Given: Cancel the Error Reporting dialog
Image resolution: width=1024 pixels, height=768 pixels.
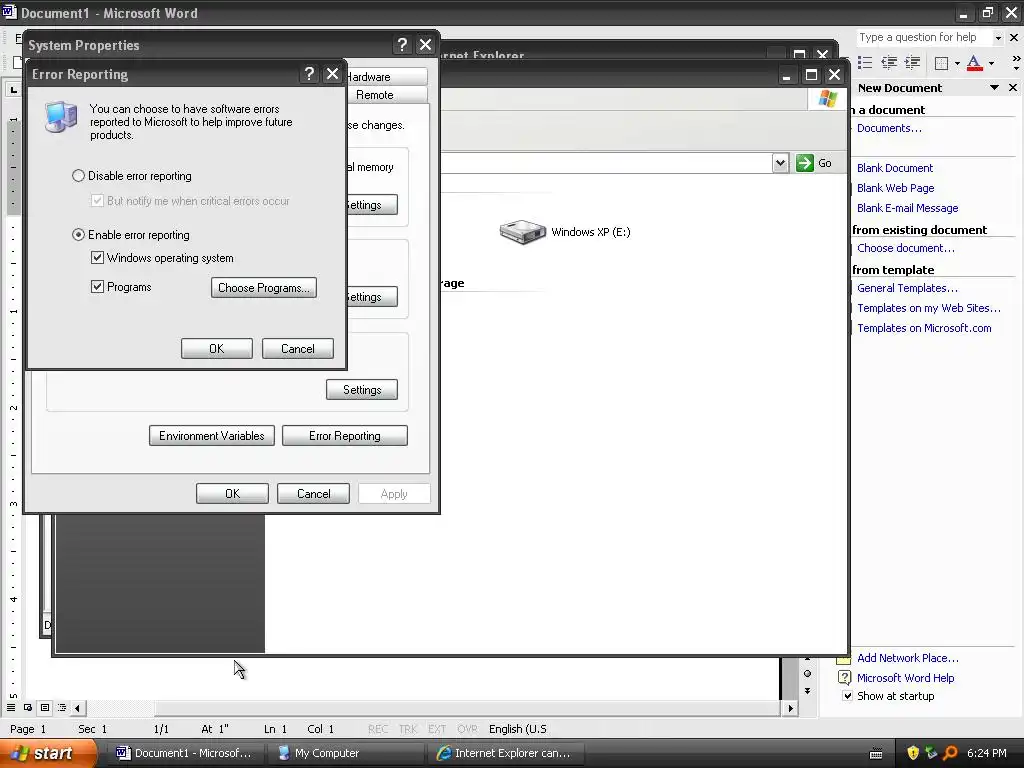Looking at the screenshot, I should pos(298,349).
